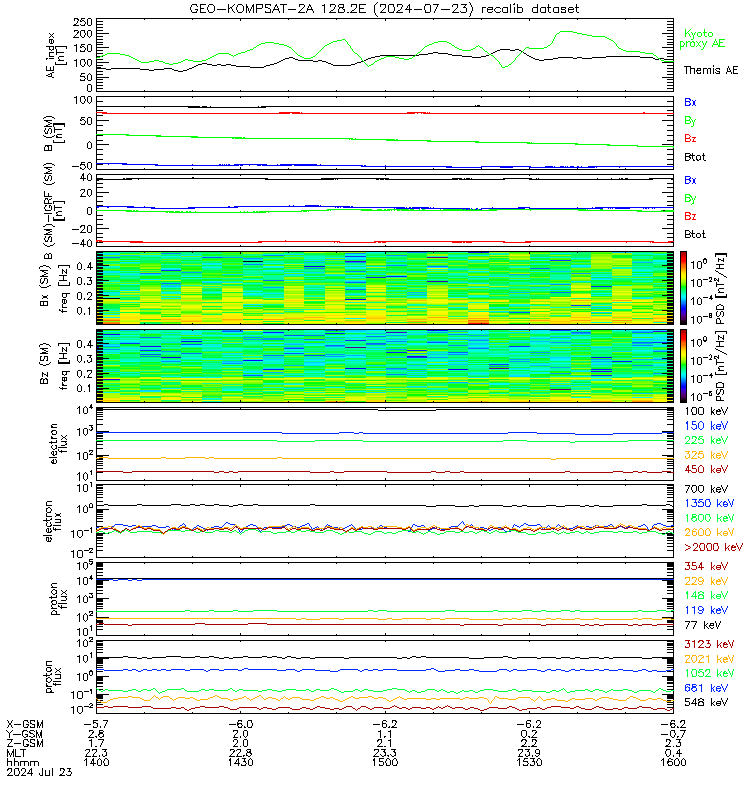Select the 3123 keV proton legend entry
Viewport: 750px width, 800px height.
[709, 644]
